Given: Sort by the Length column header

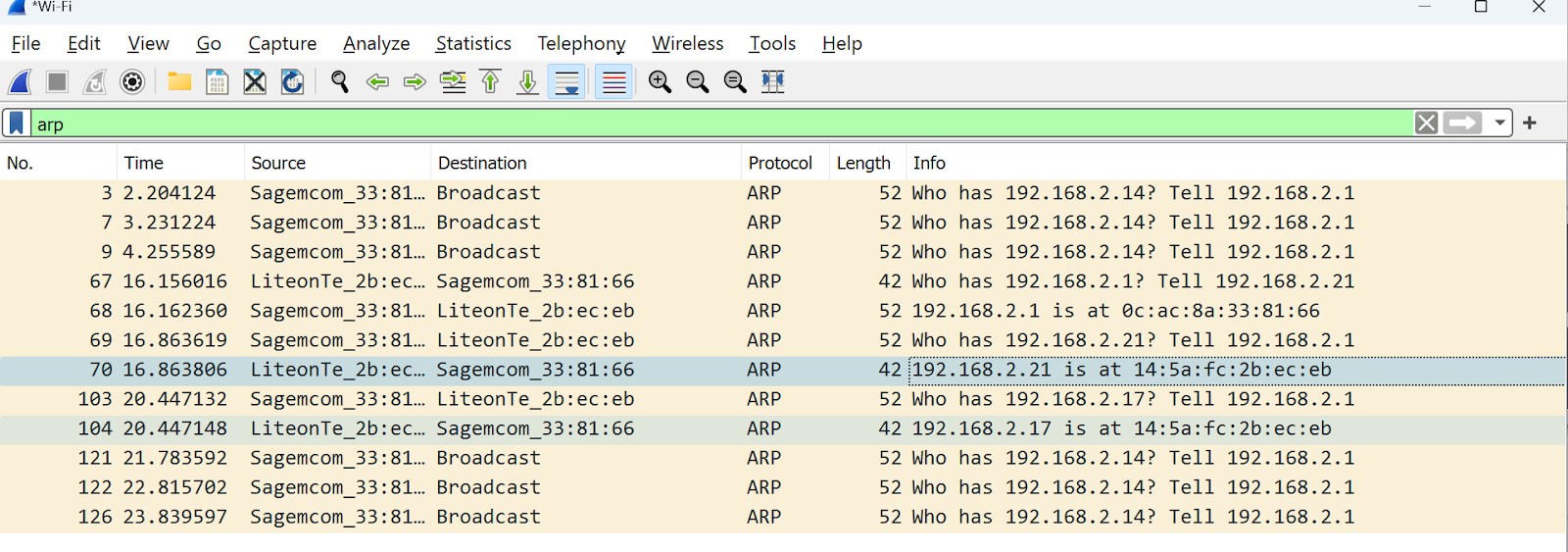Looking at the screenshot, I should click(867, 163).
